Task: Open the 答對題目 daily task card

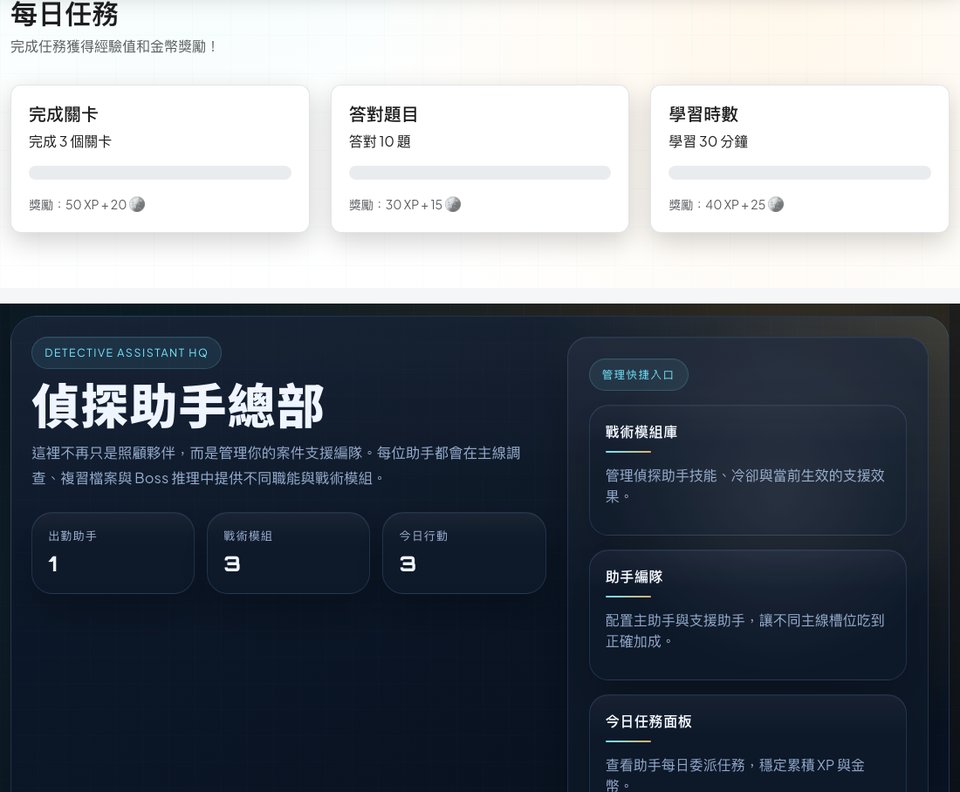Action: click(480, 159)
